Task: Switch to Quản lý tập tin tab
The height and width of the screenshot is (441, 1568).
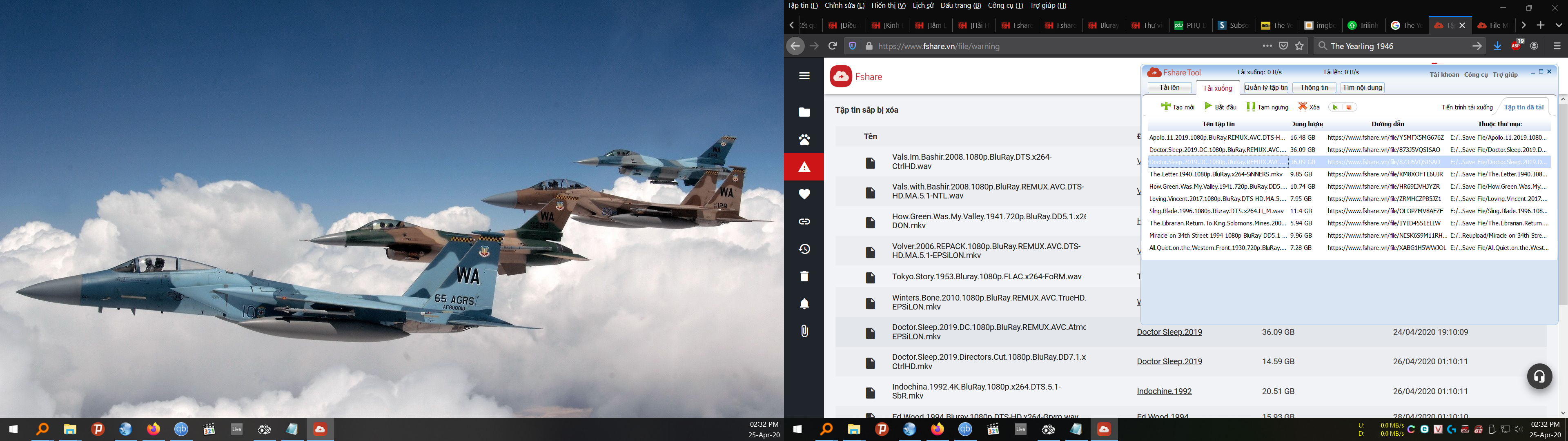Action: point(1266,88)
